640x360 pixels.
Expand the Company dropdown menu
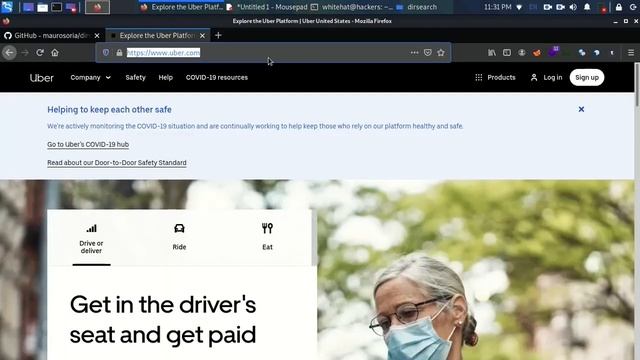coord(90,78)
